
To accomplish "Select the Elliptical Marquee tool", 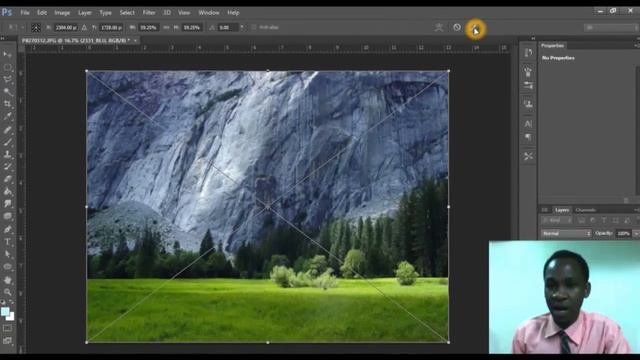I will click(x=7, y=67).
